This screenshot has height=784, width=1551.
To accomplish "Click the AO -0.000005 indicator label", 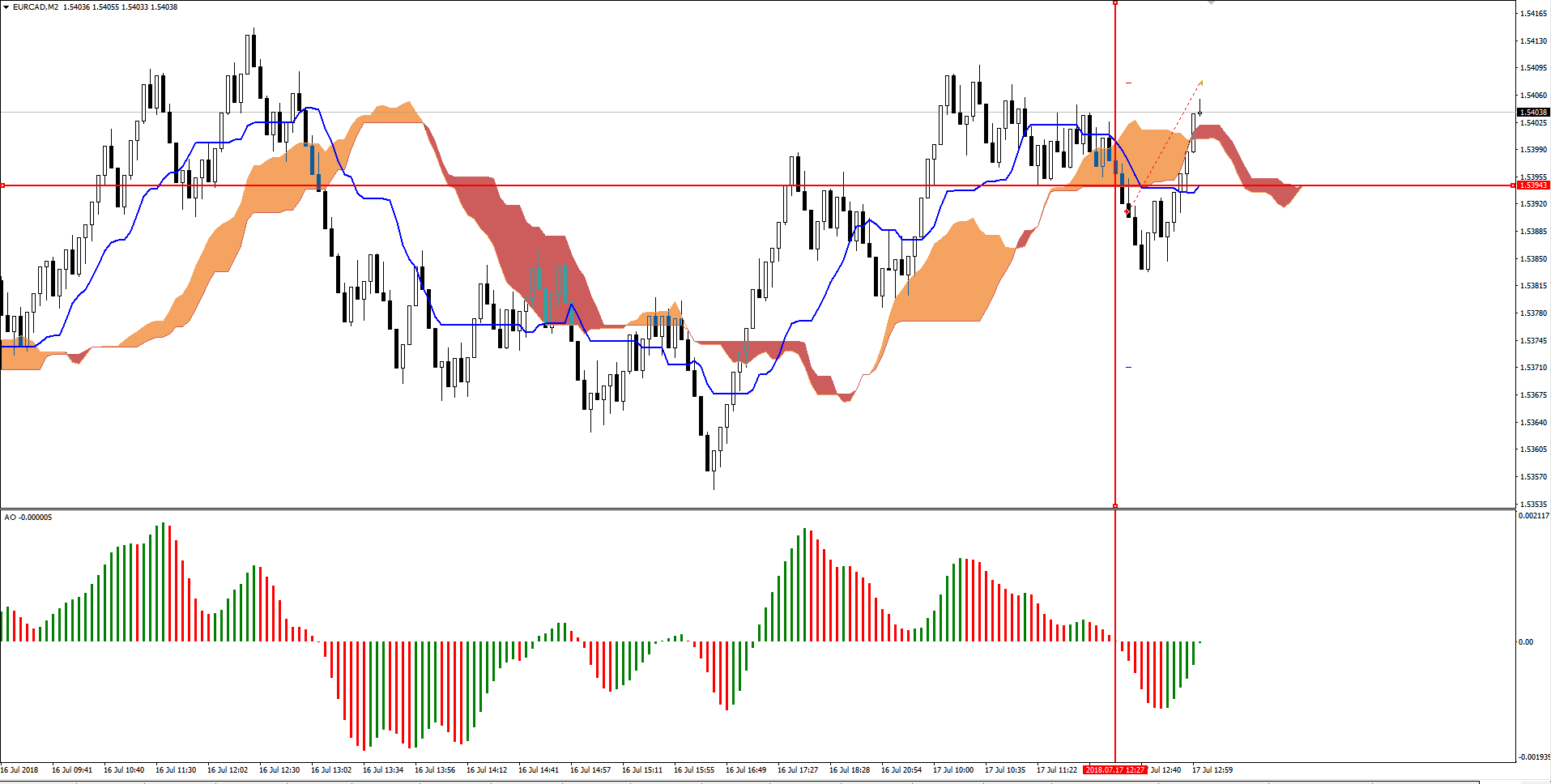I will point(28,517).
